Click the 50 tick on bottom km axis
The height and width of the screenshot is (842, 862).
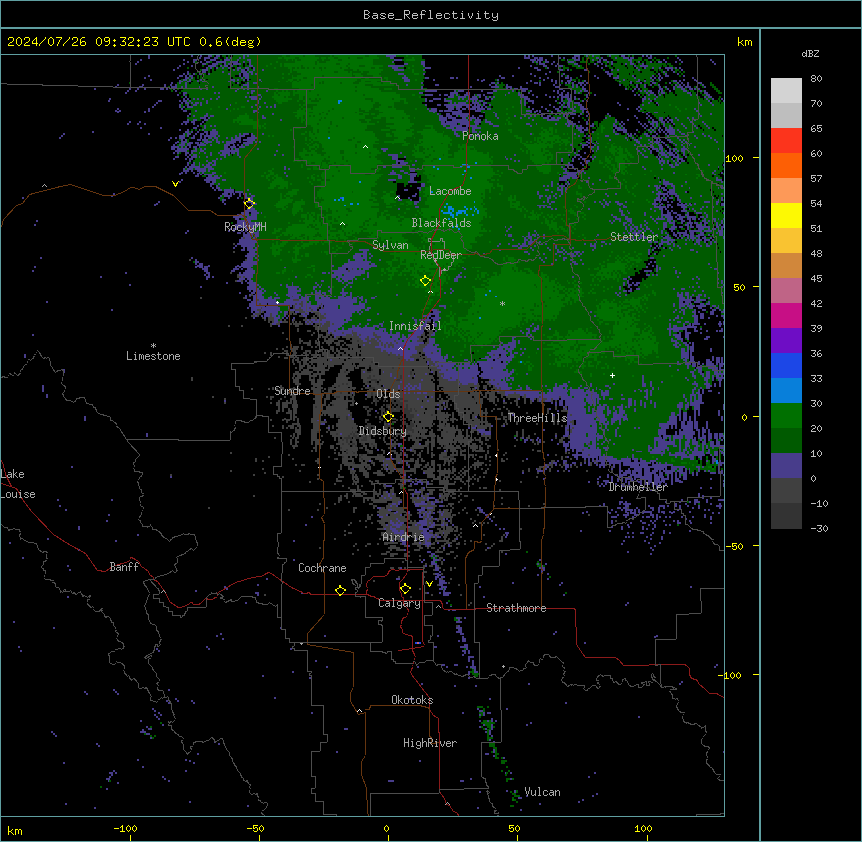514,828
